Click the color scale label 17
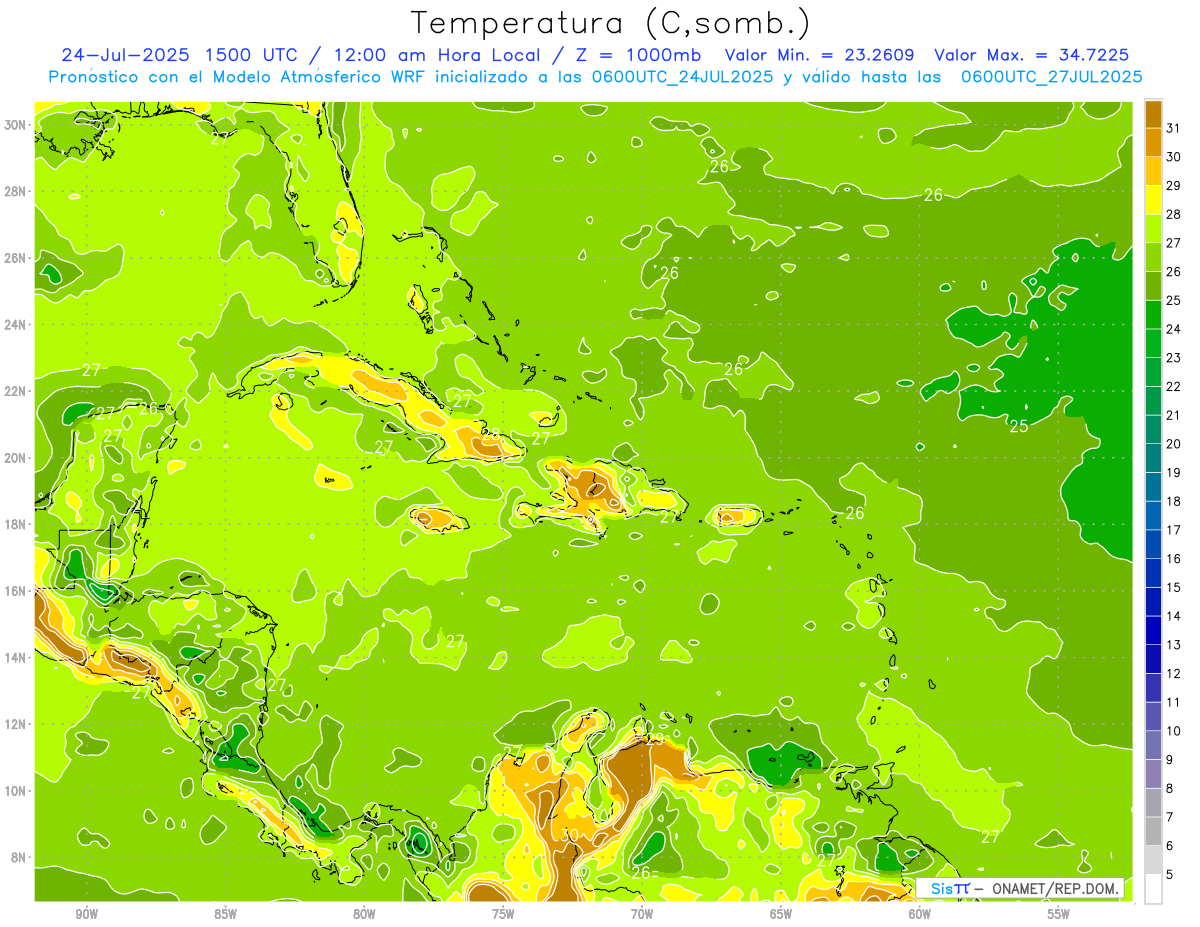The height and width of the screenshot is (927, 1200). click(1174, 530)
